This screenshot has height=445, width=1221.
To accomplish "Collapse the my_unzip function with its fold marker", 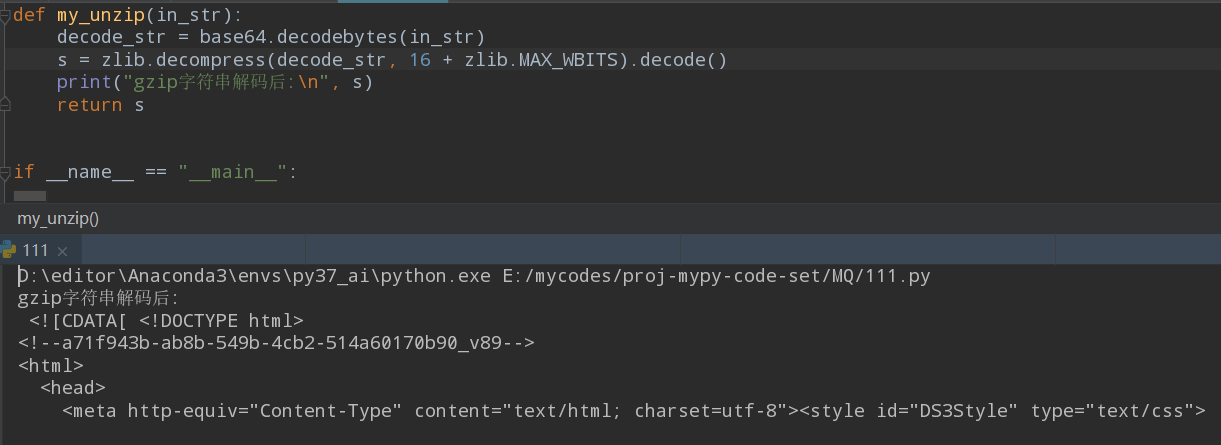I will point(5,16).
